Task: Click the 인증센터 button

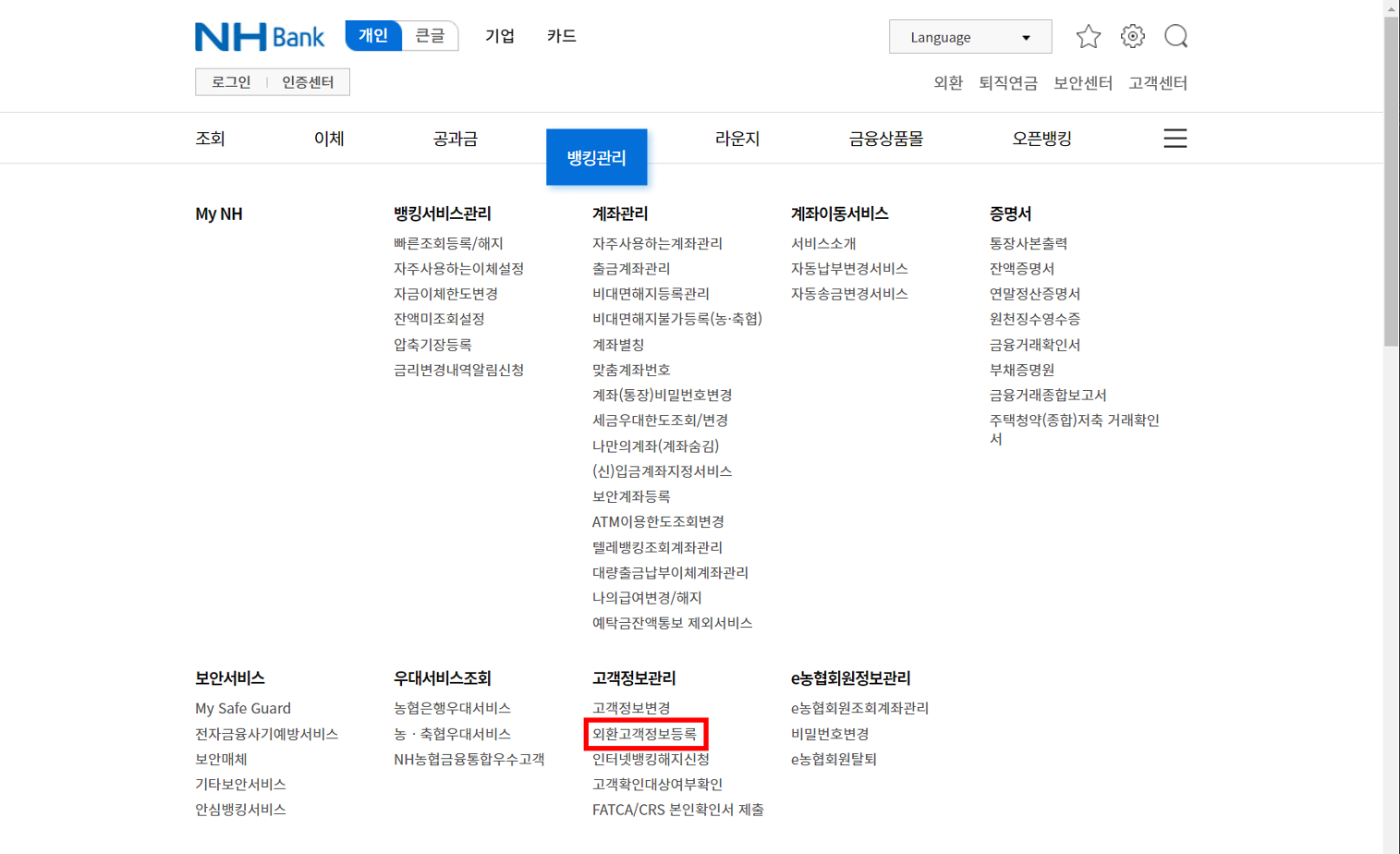Action: (x=308, y=82)
